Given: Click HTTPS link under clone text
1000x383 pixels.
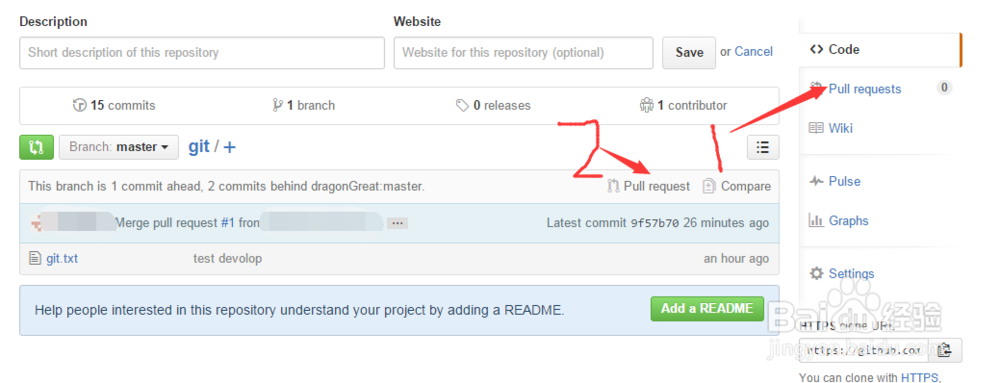Looking at the screenshot, I should 919,378.
